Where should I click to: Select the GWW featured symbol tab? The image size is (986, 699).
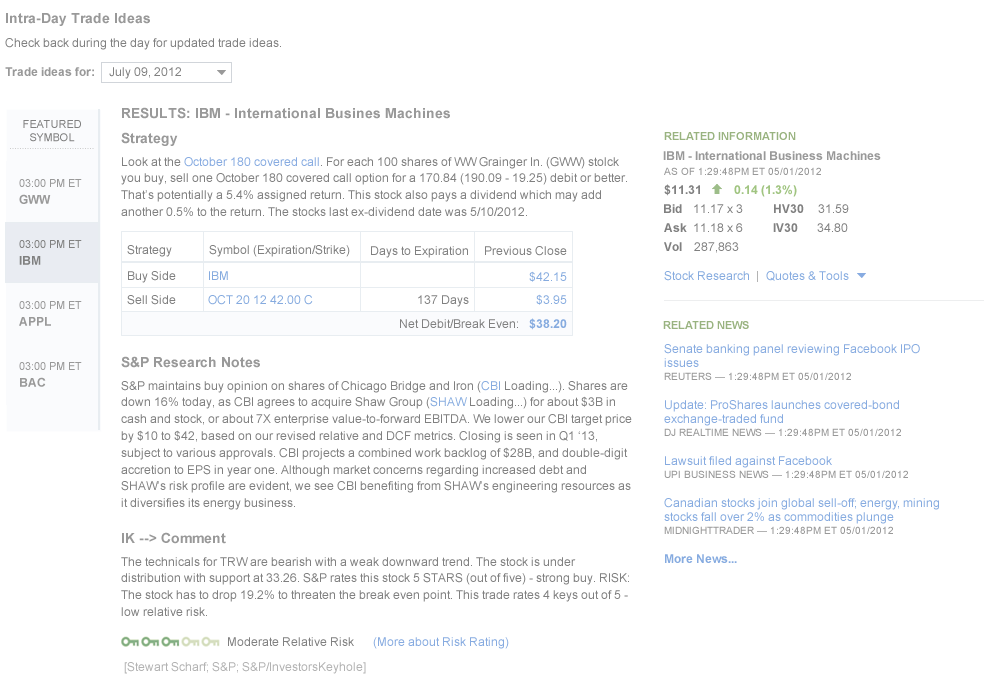(52, 191)
